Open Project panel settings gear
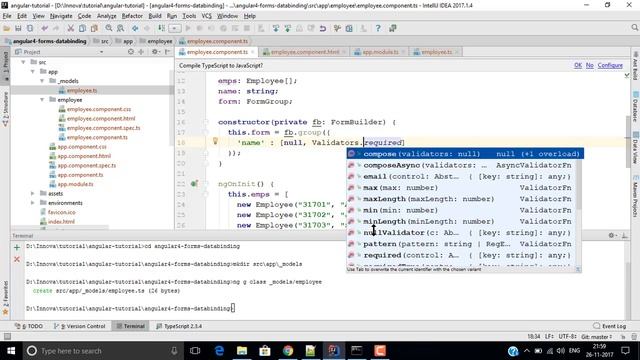The height and width of the screenshot is (360, 640). 155,52
